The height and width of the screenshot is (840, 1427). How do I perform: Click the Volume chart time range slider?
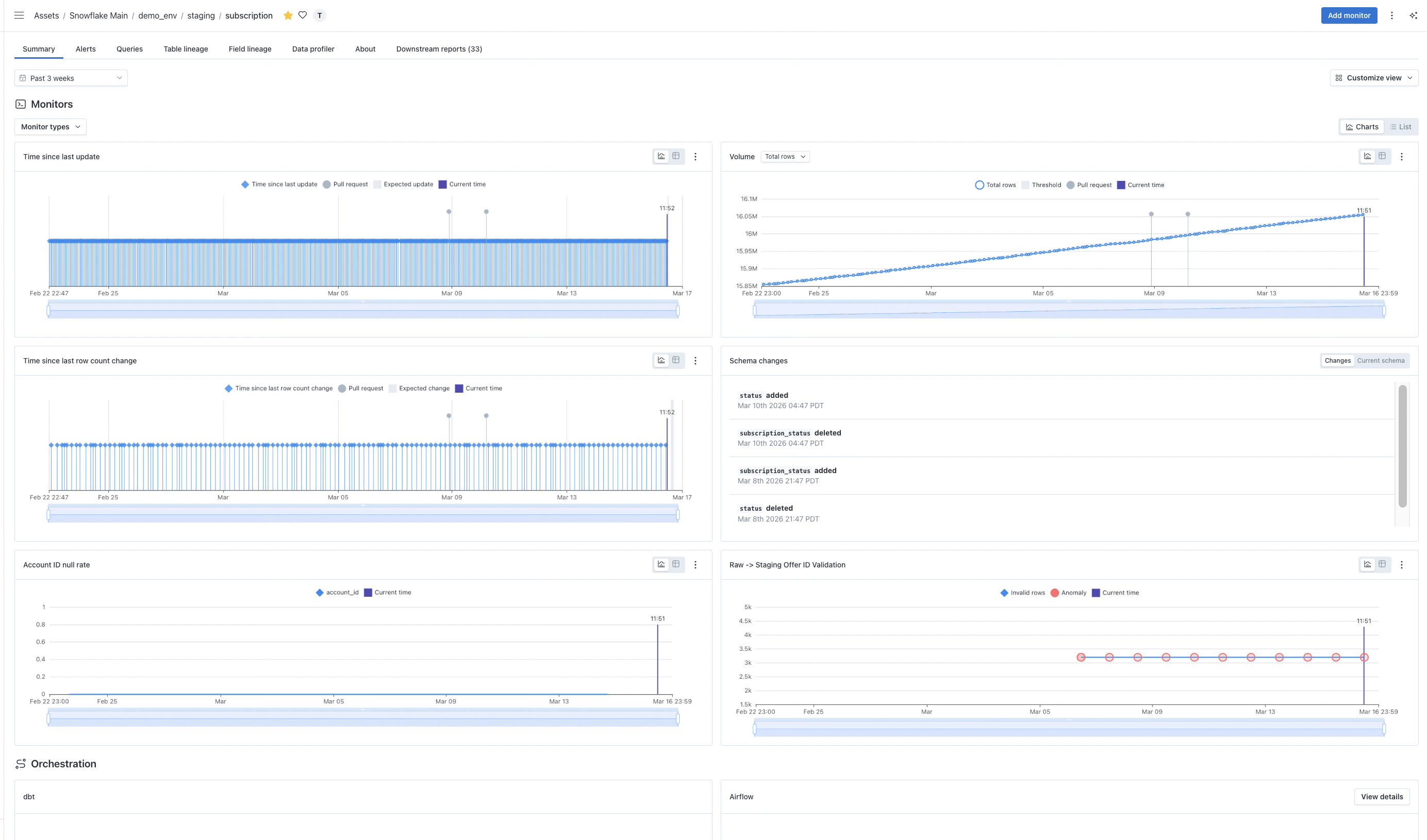coord(1069,310)
